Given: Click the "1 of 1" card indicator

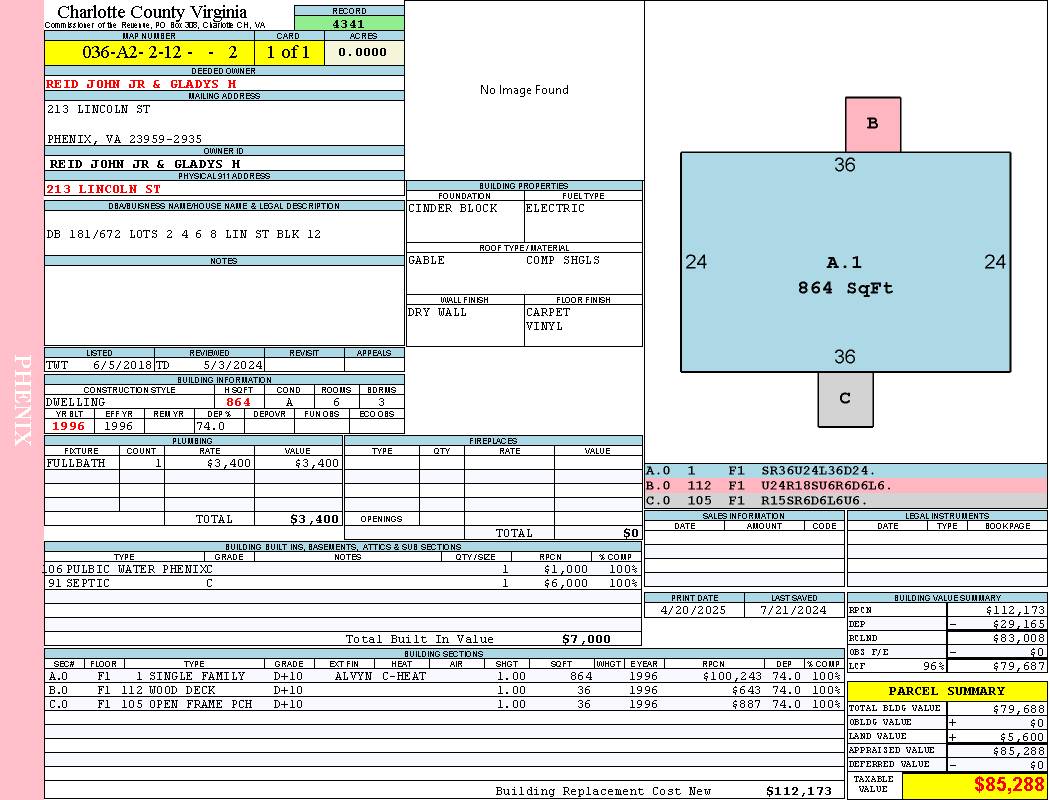Looking at the screenshot, I should point(288,53).
